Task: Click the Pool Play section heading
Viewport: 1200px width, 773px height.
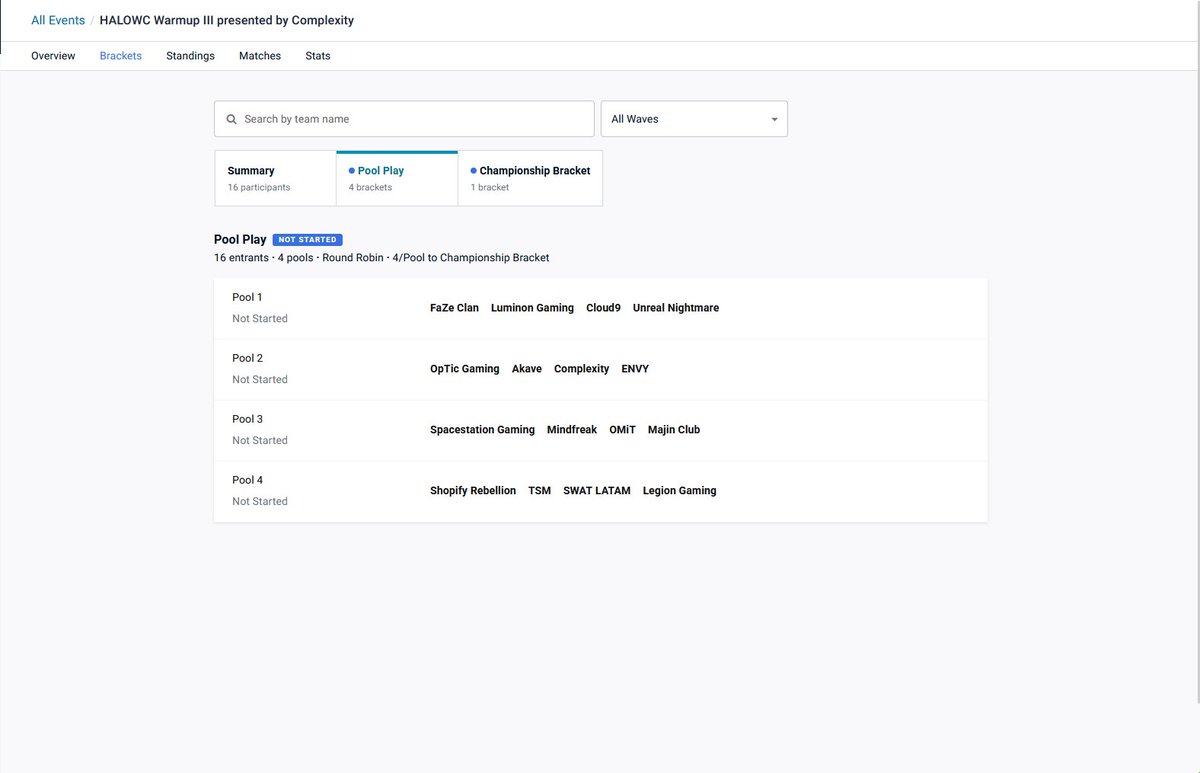Action: click(x=240, y=240)
